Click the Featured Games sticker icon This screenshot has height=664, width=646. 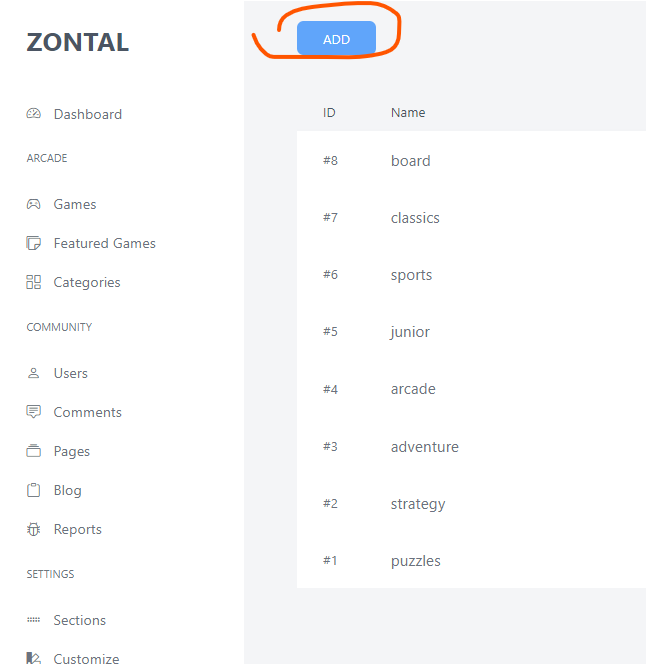tap(34, 243)
